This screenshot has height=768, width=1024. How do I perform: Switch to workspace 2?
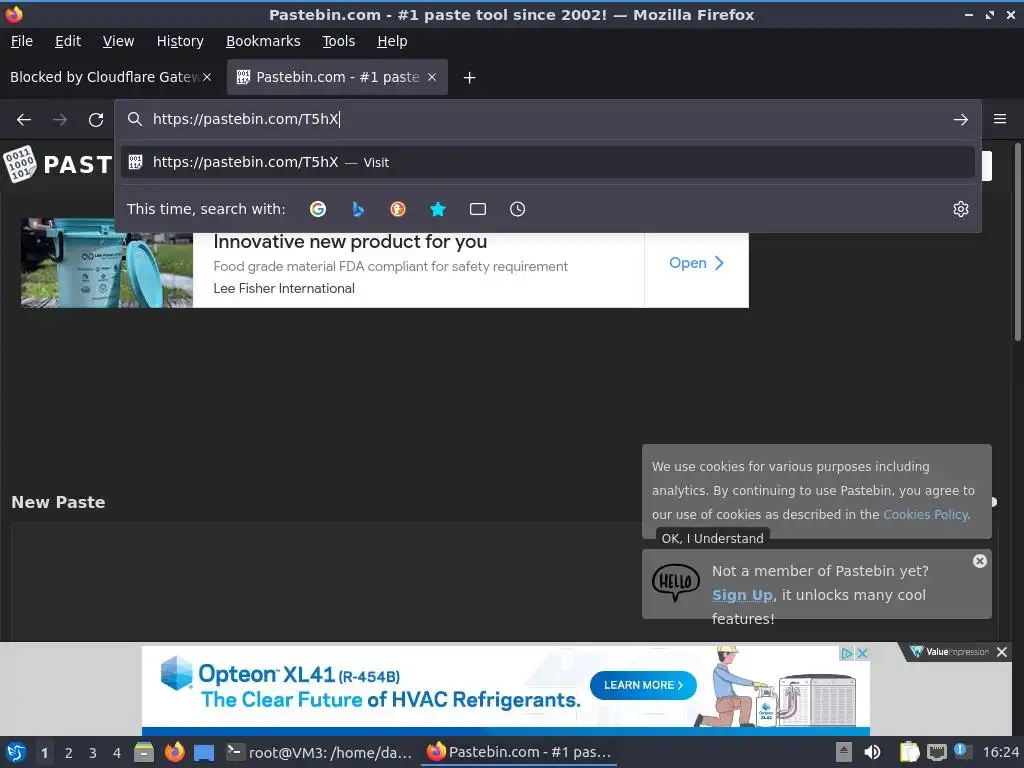click(69, 753)
